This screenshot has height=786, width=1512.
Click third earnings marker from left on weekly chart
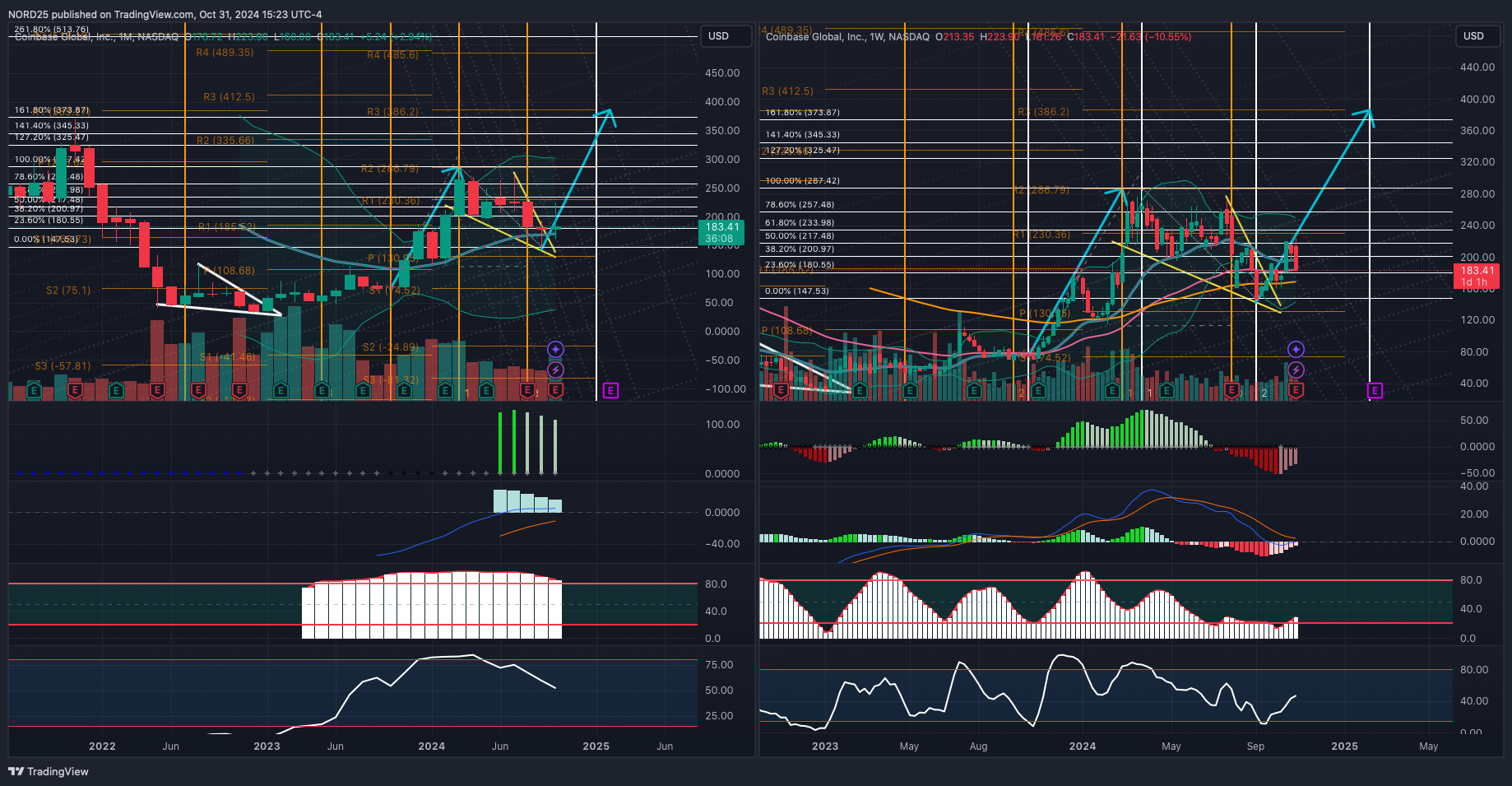pyautogui.click(x=910, y=390)
